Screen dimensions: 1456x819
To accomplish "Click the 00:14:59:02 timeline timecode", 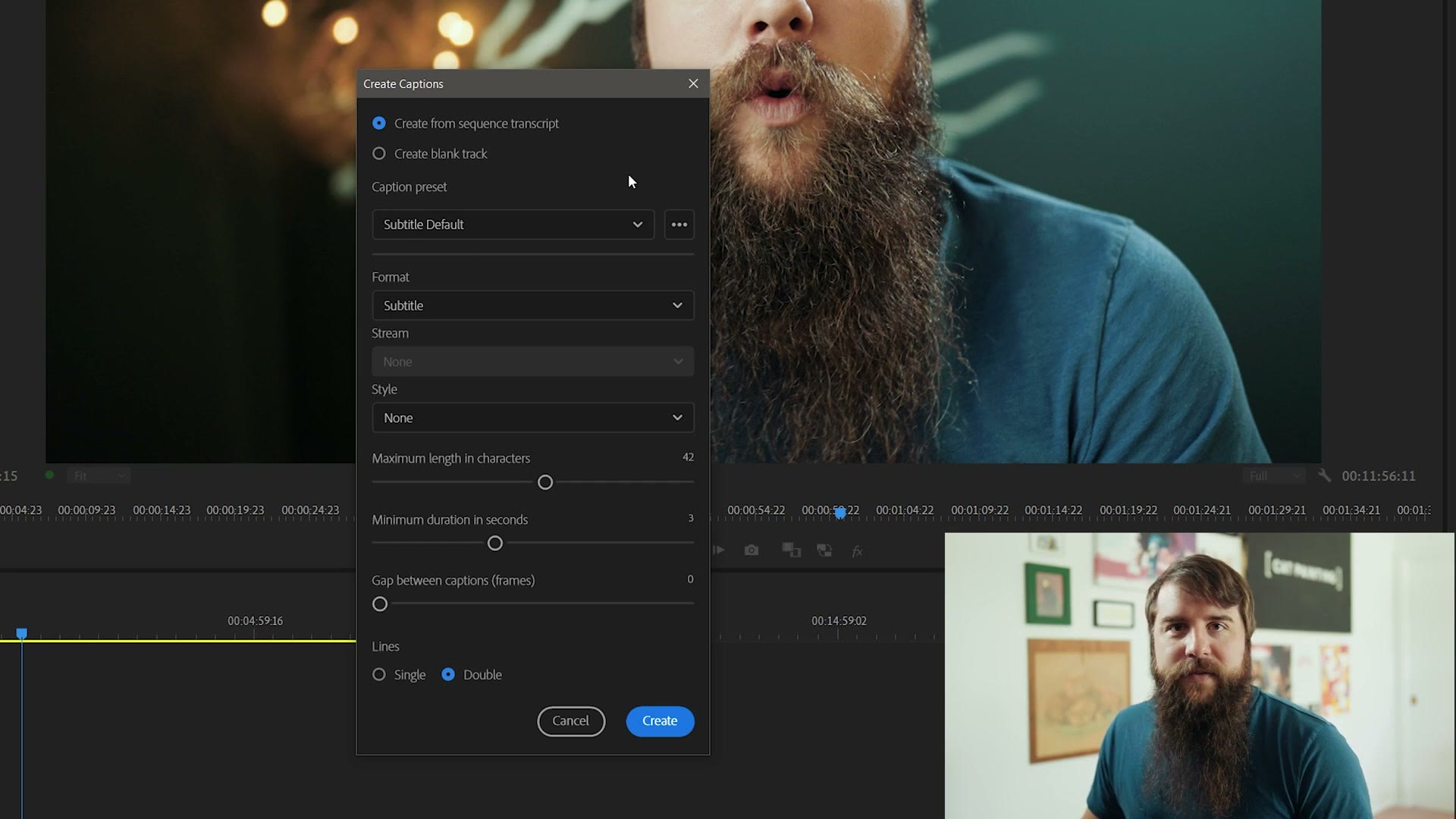I will pyautogui.click(x=839, y=620).
